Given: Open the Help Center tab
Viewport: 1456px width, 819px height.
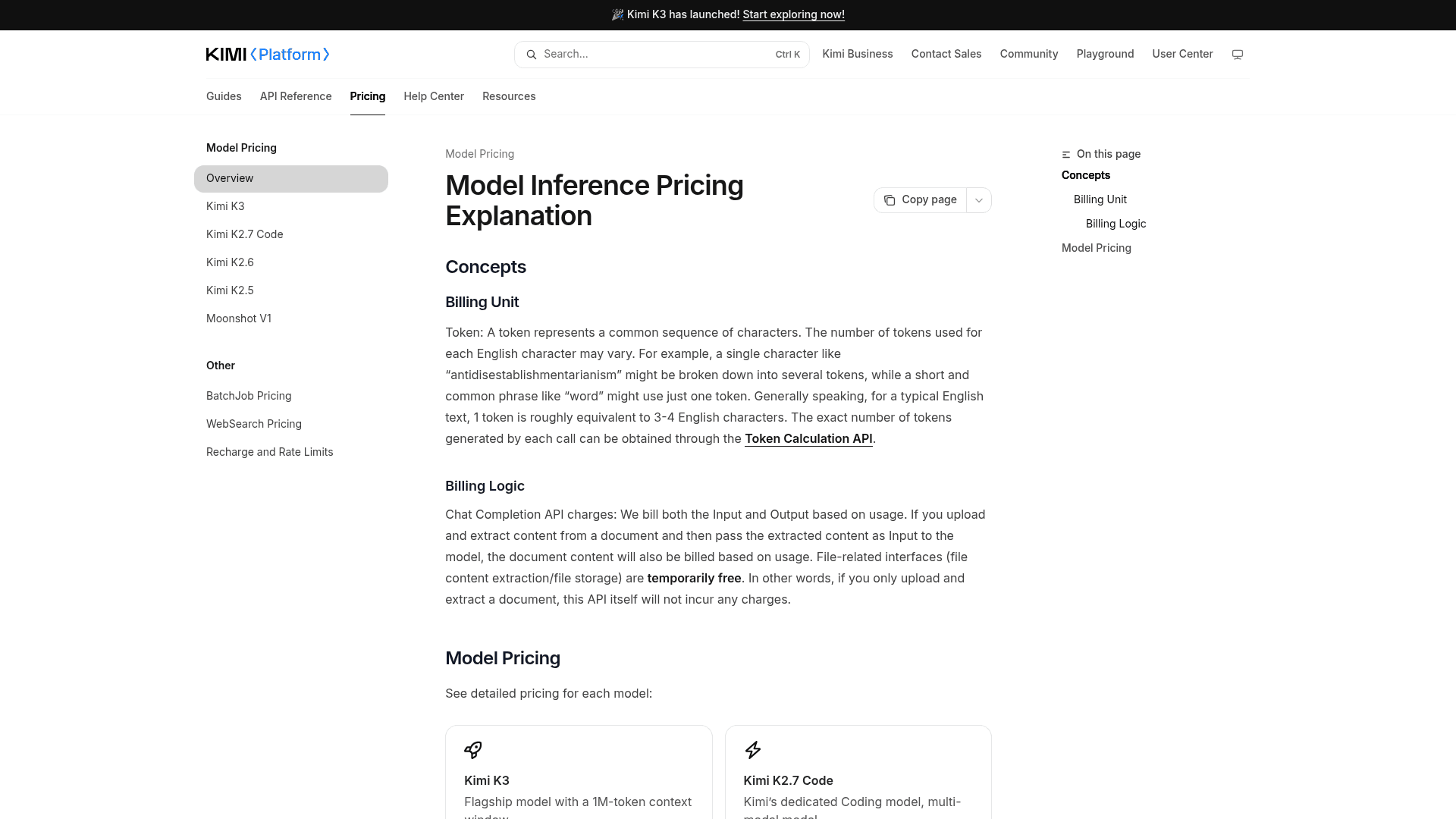Looking at the screenshot, I should [x=434, y=96].
